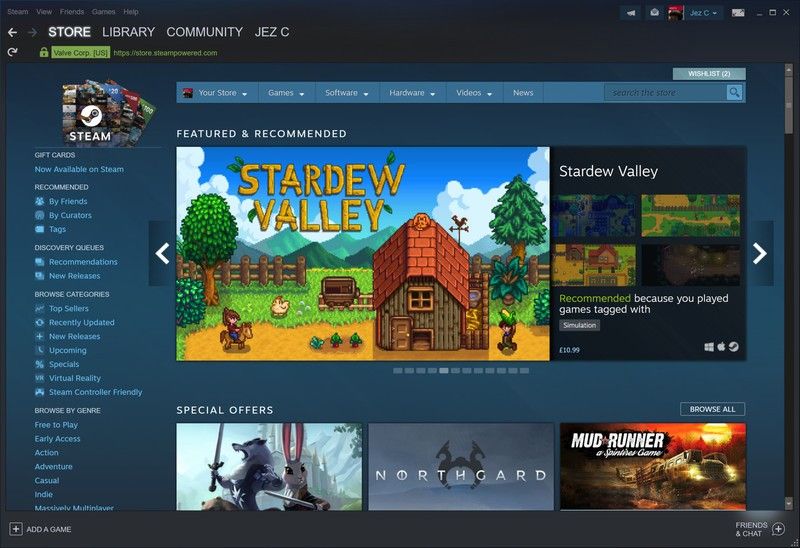Open Now Available on Steam link
The image size is (800, 548).
tap(79, 169)
